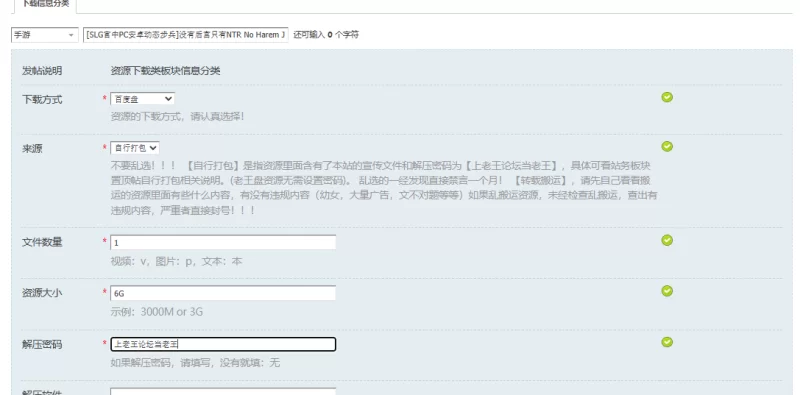Click the green checkmark for 来源
The width and height of the screenshot is (800, 395).
click(667, 146)
